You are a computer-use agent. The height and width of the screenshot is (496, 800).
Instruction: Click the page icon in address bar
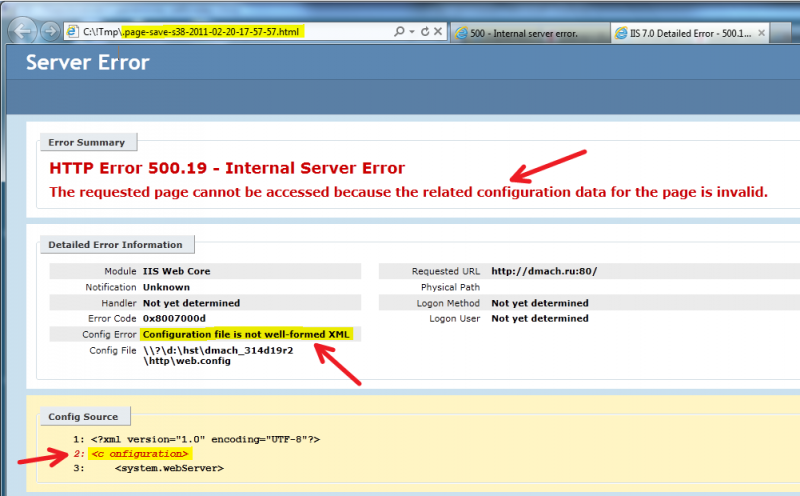[73, 32]
